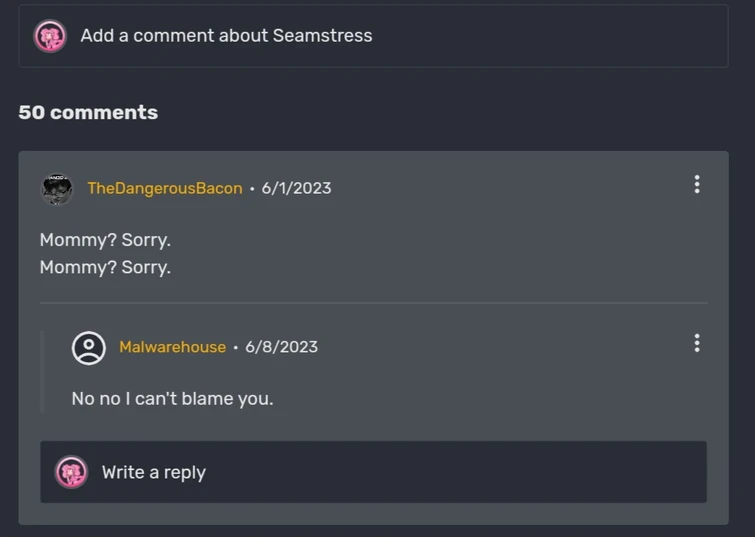Click the Add a comment input field

click(400, 36)
